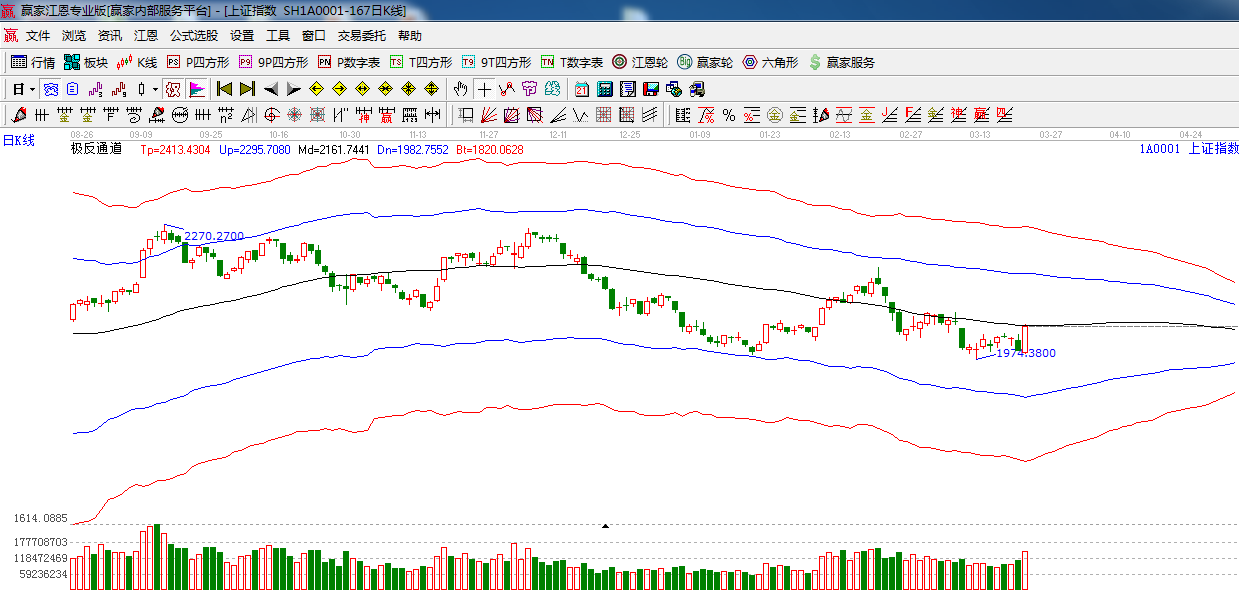Screen dimensions: 1239x590
Task: Switch to K线 candlestick chart
Action: [137, 62]
